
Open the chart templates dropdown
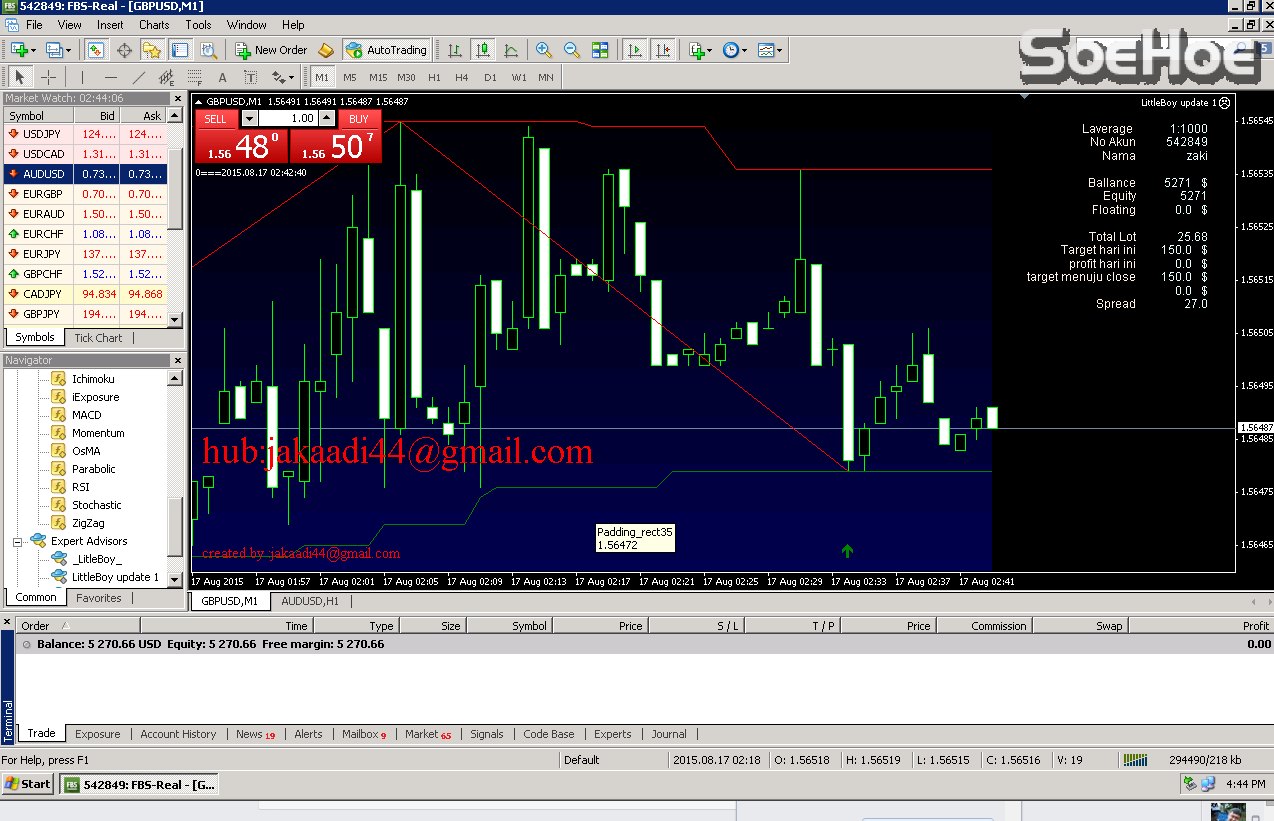770,50
